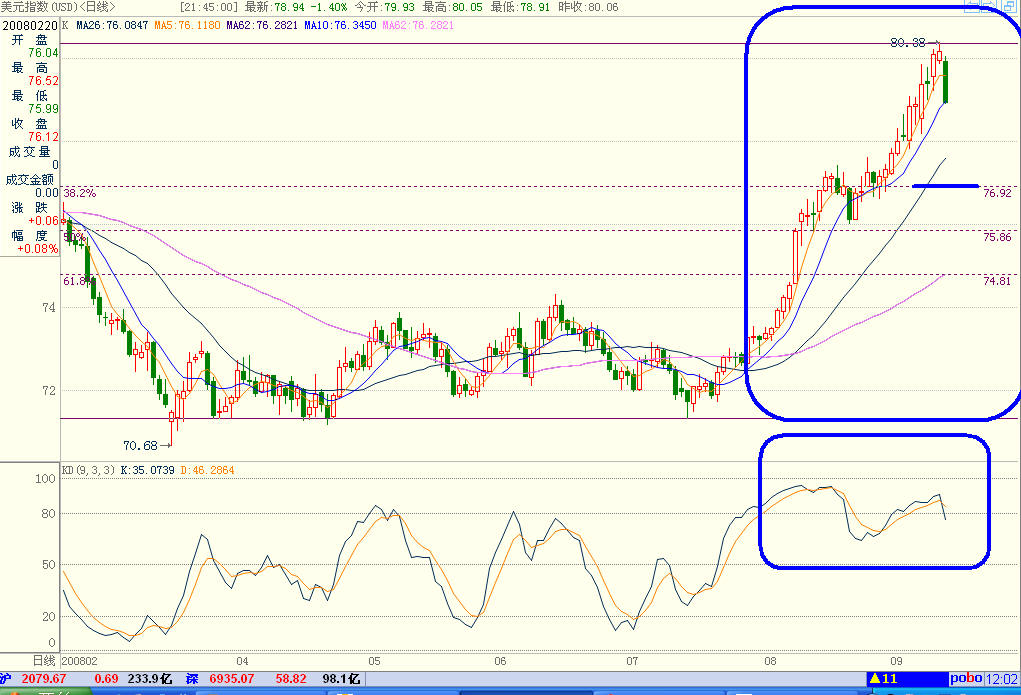Click the yellow triangle alert showing 11
The height and width of the screenshot is (695, 1021).
(884, 678)
